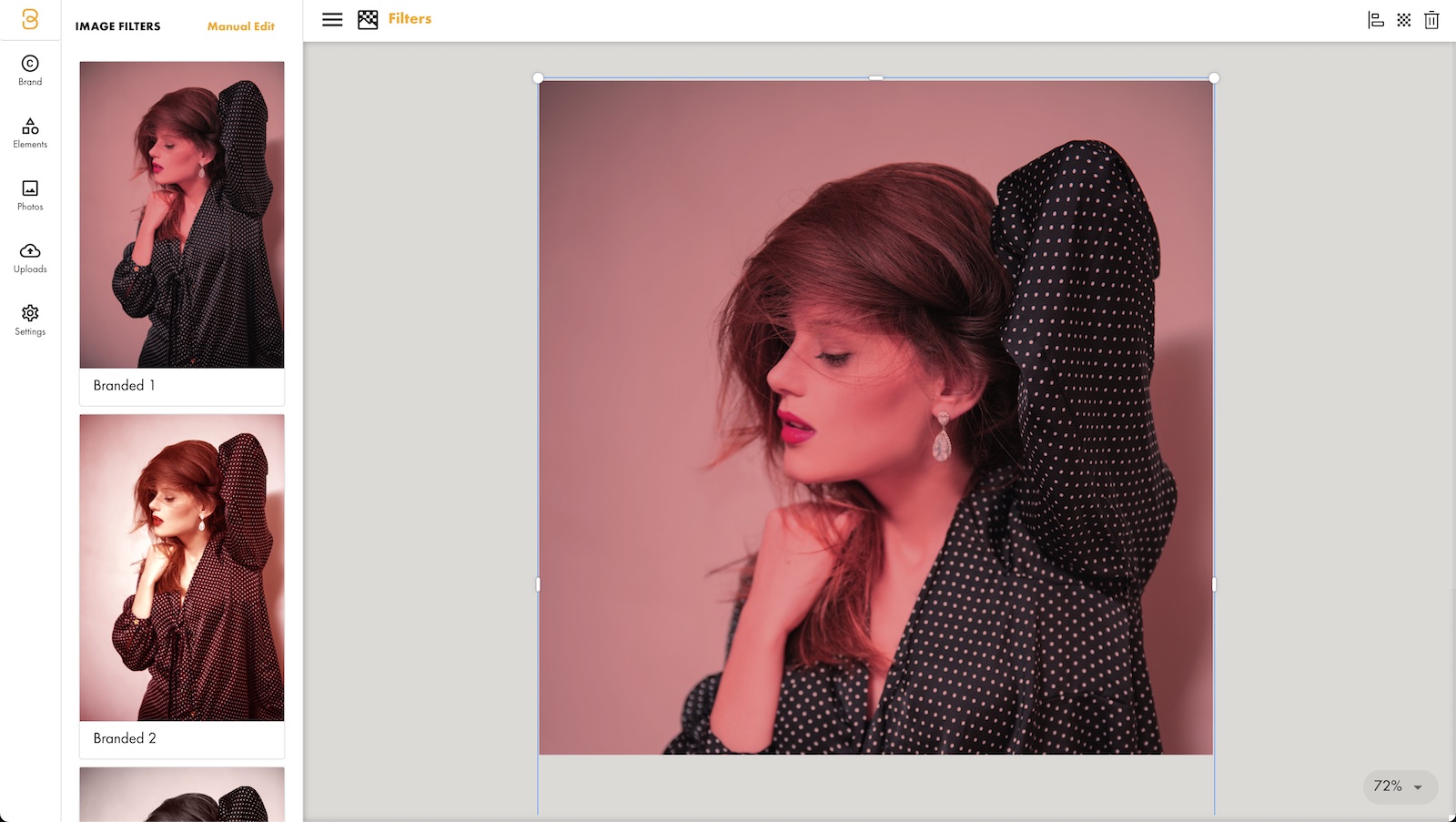Click the right-edge handle of the image

click(x=1214, y=584)
